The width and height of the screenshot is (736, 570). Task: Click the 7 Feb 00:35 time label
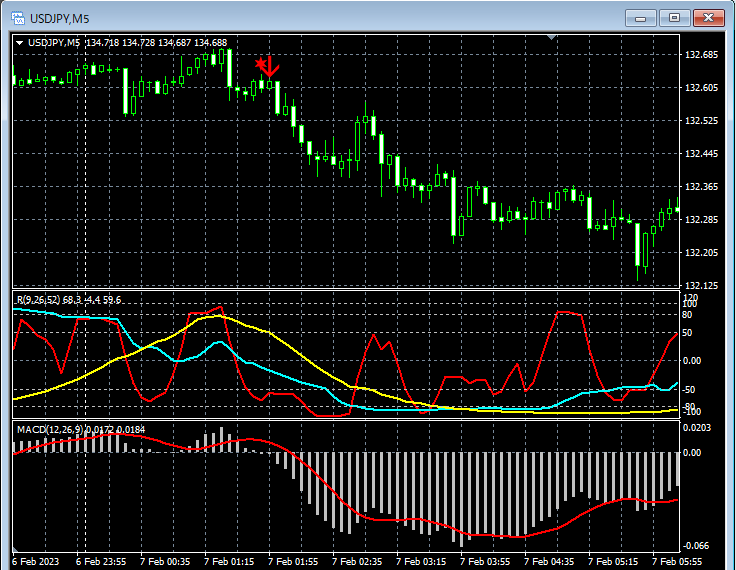165,562
